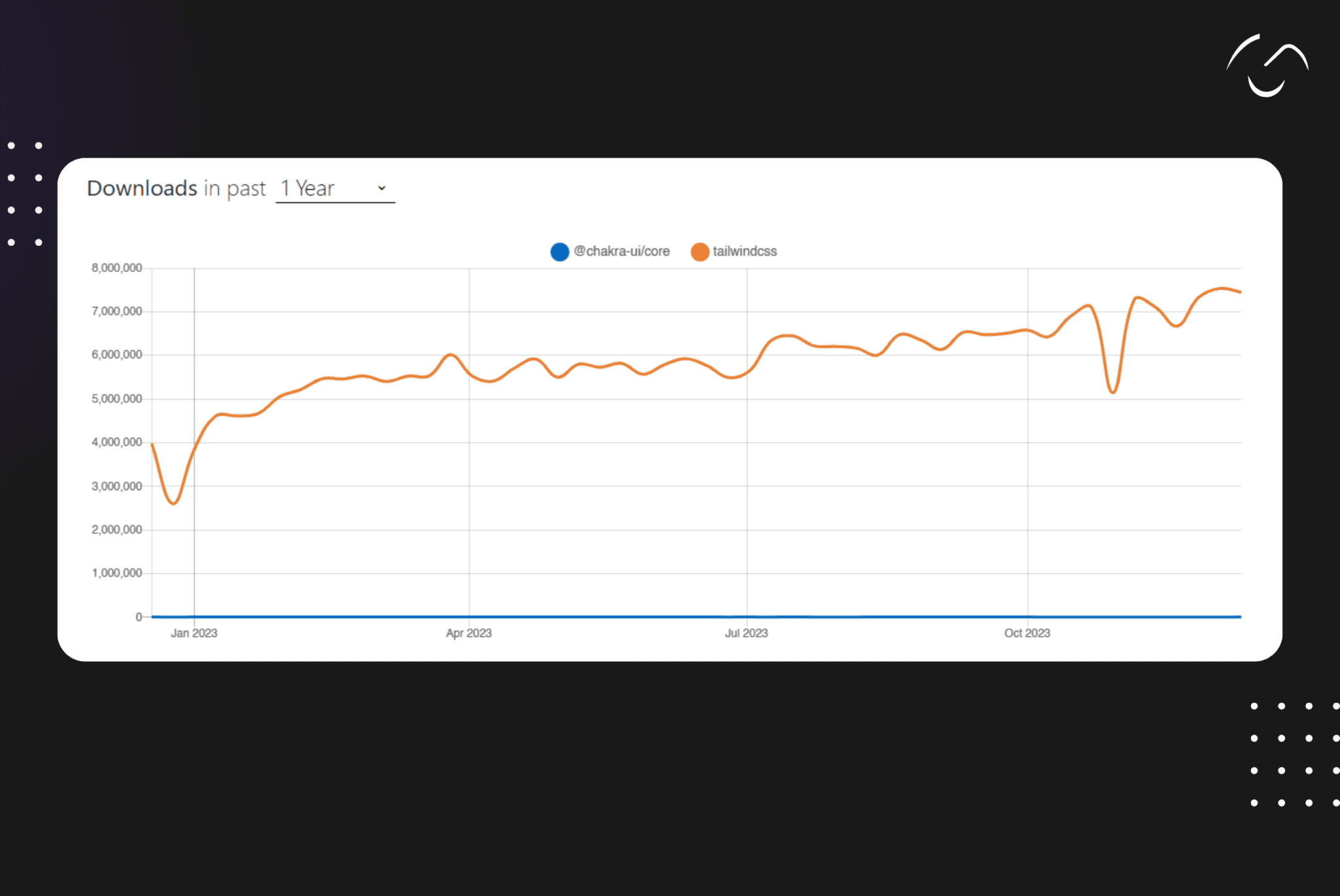Click the 0 y-axis label
The height and width of the screenshot is (896, 1340).
(x=139, y=617)
